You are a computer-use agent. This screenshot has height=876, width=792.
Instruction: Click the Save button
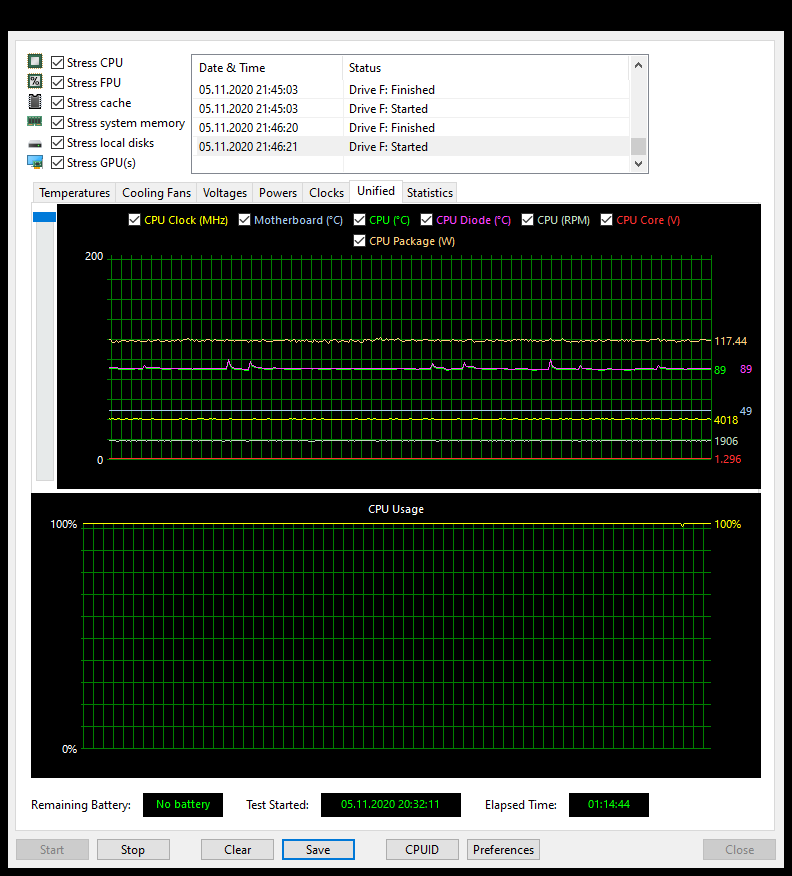[318, 849]
